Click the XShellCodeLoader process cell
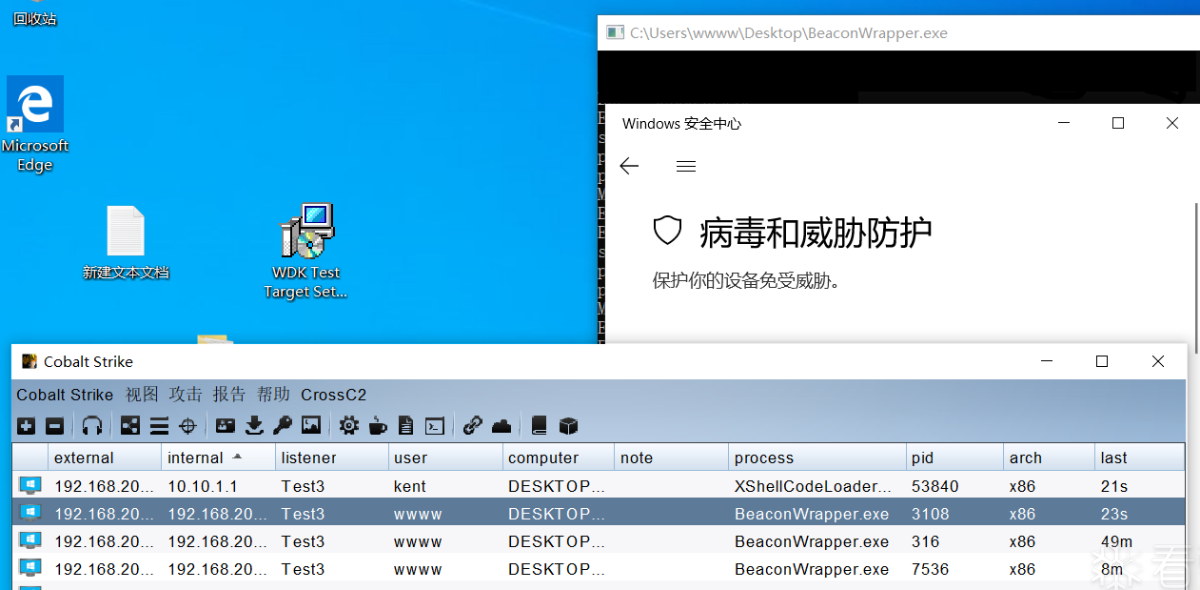This screenshot has height=590, width=1200. tap(817, 486)
